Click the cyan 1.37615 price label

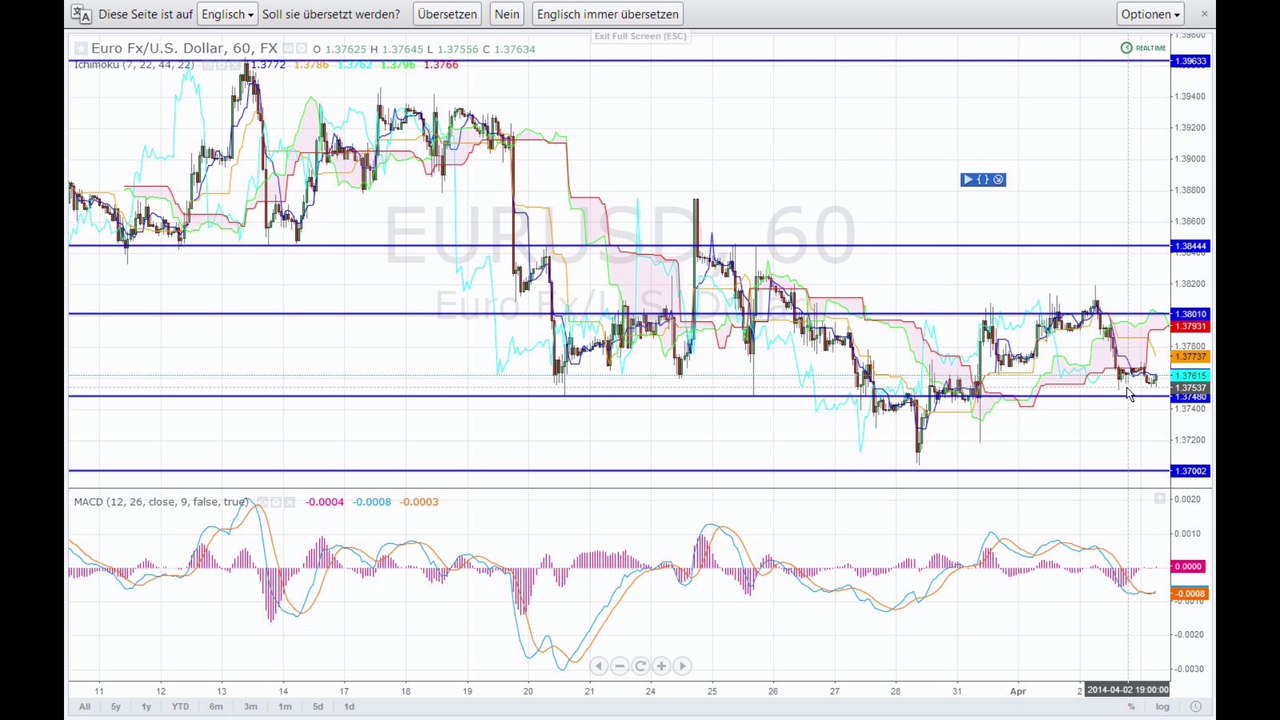(x=1190, y=376)
